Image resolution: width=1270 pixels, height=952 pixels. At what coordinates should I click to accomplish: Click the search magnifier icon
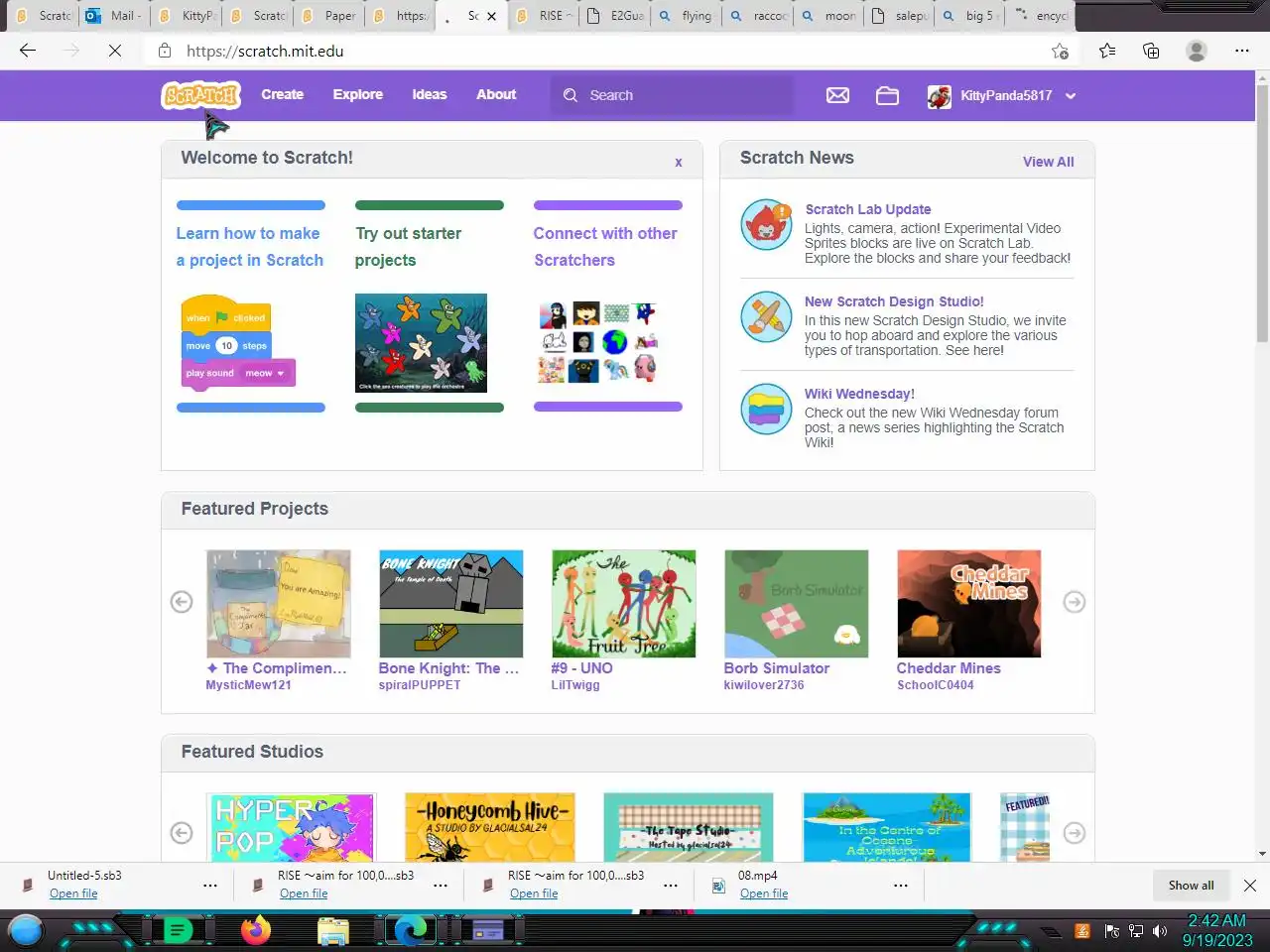(571, 95)
